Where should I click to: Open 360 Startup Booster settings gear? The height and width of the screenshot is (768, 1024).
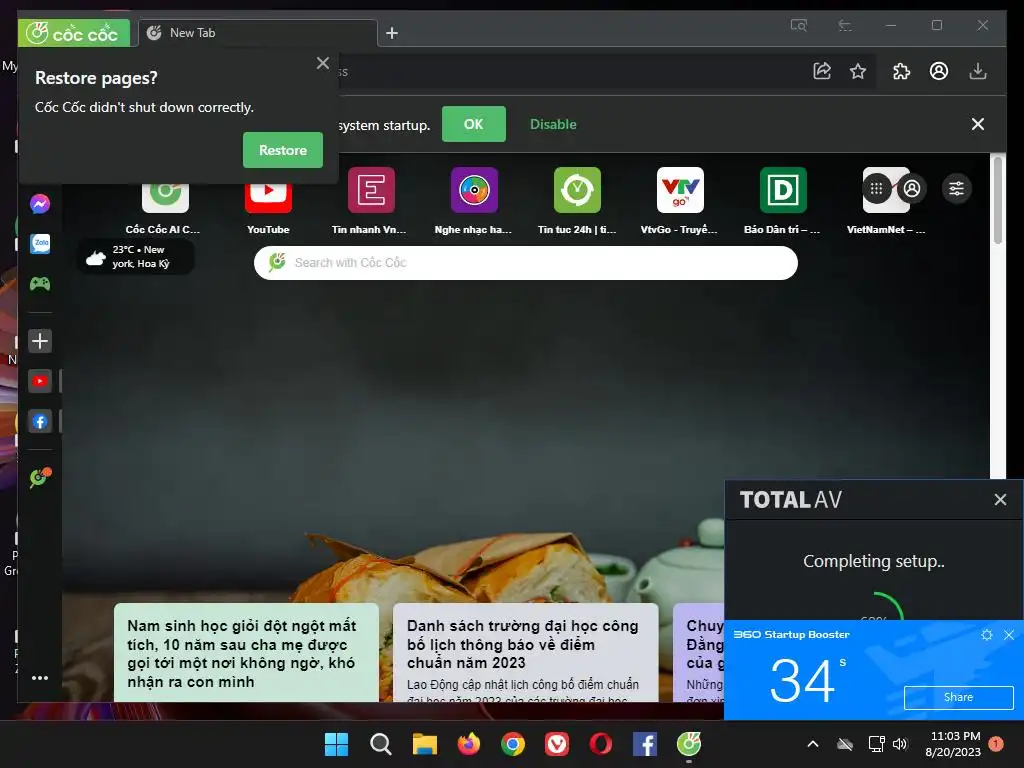(x=987, y=635)
